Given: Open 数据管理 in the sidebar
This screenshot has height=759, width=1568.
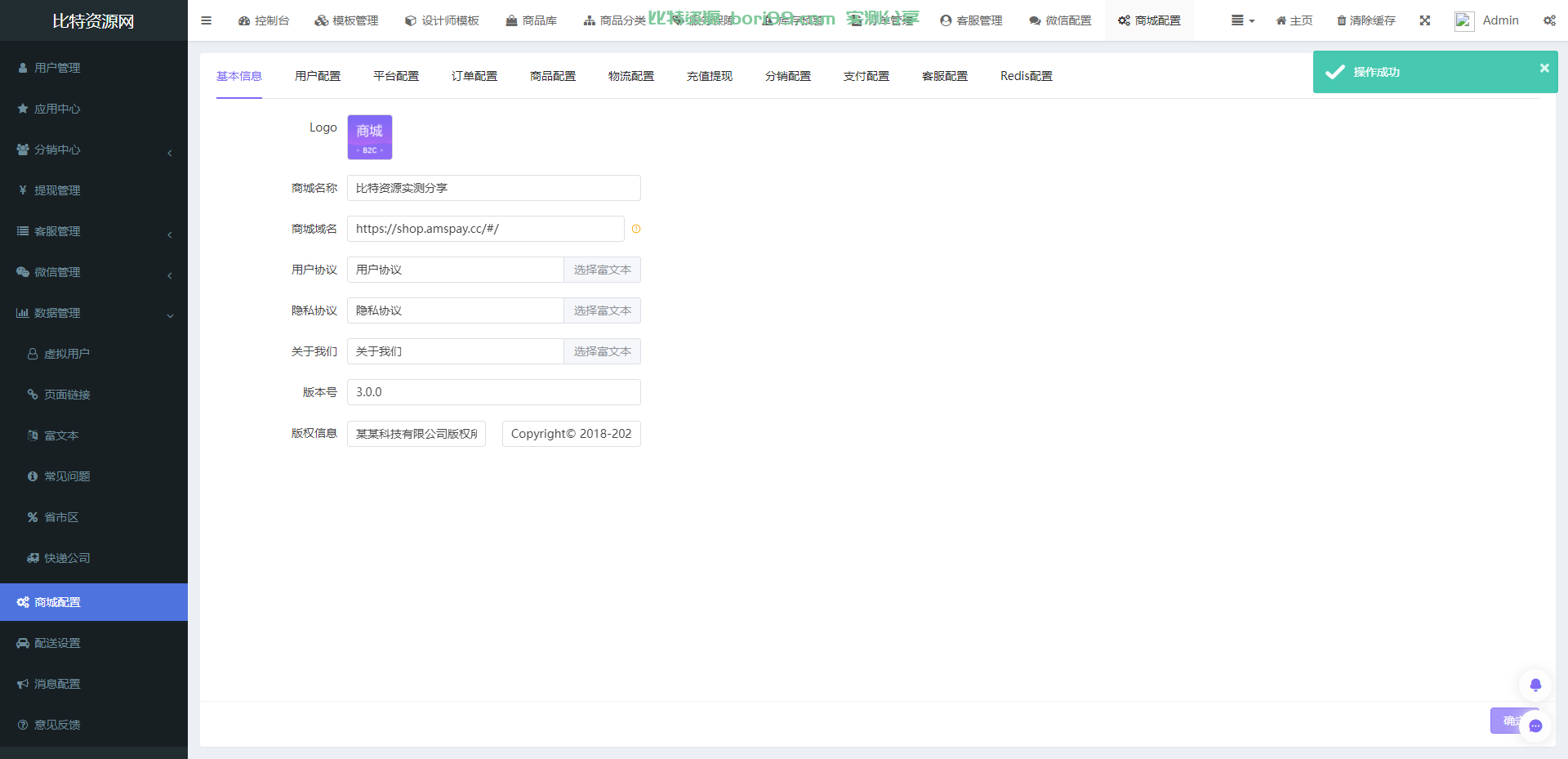Looking at the screenshot, I should (x=94, y=313).
